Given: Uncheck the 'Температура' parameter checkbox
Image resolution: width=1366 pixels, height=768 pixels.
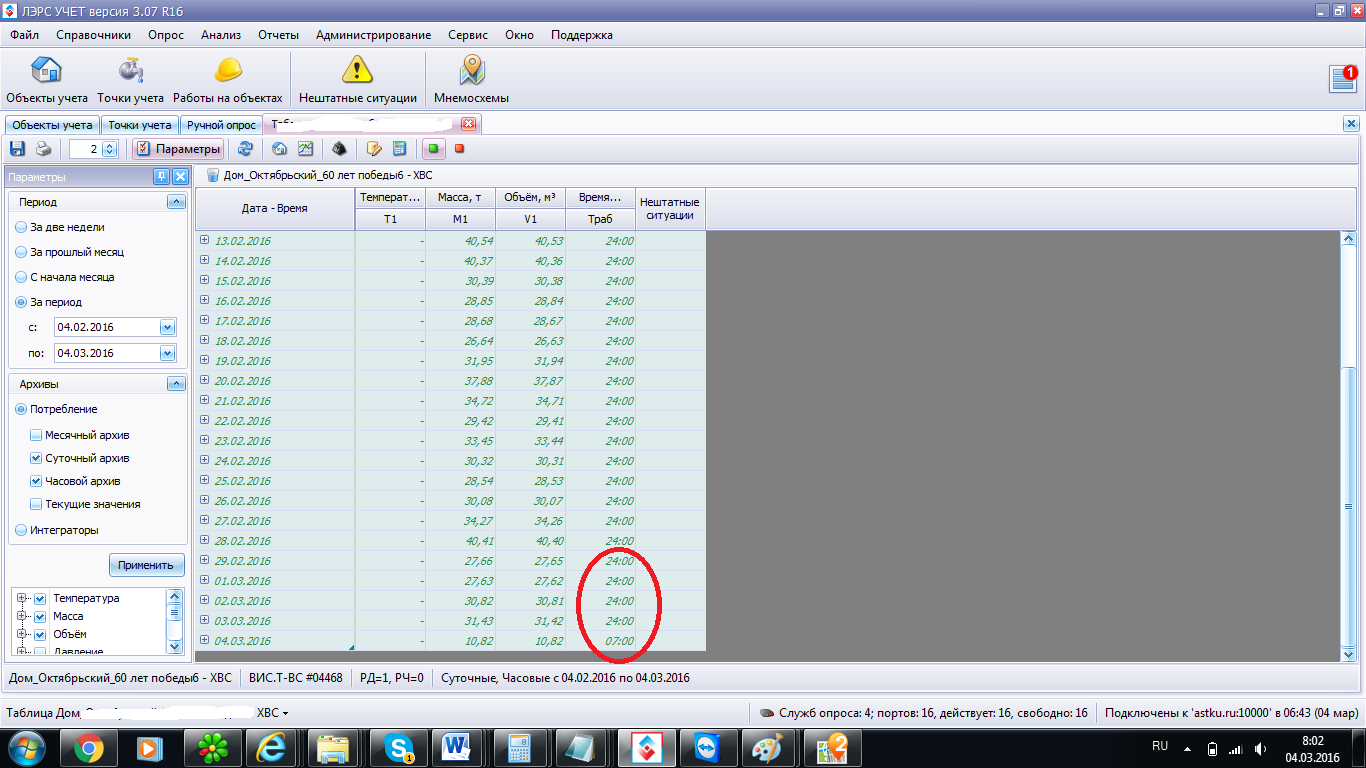Looking at the screenshot, I should pos(40,598).
